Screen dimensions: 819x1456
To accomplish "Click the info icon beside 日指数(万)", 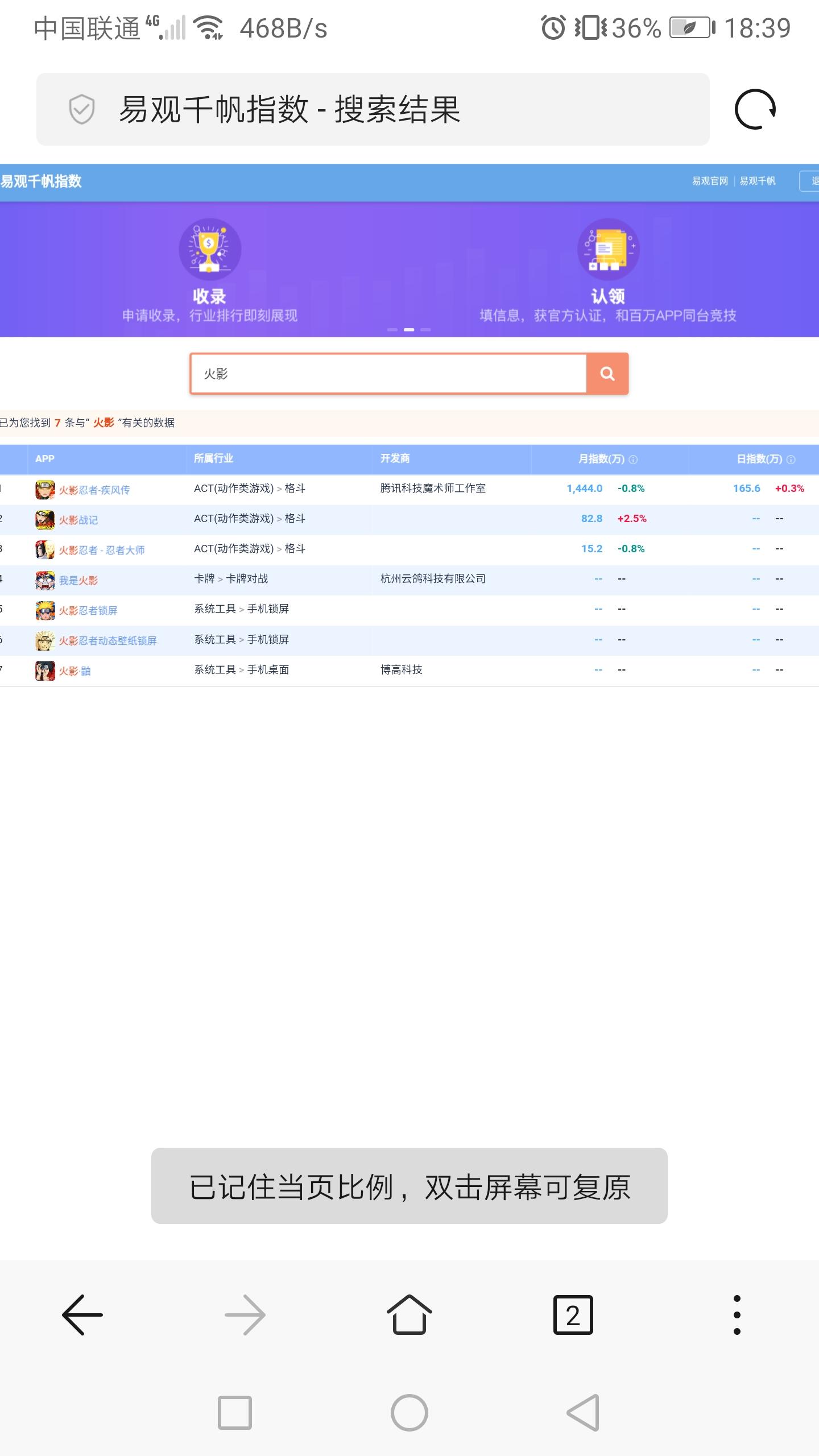I will tap(791, 460).
